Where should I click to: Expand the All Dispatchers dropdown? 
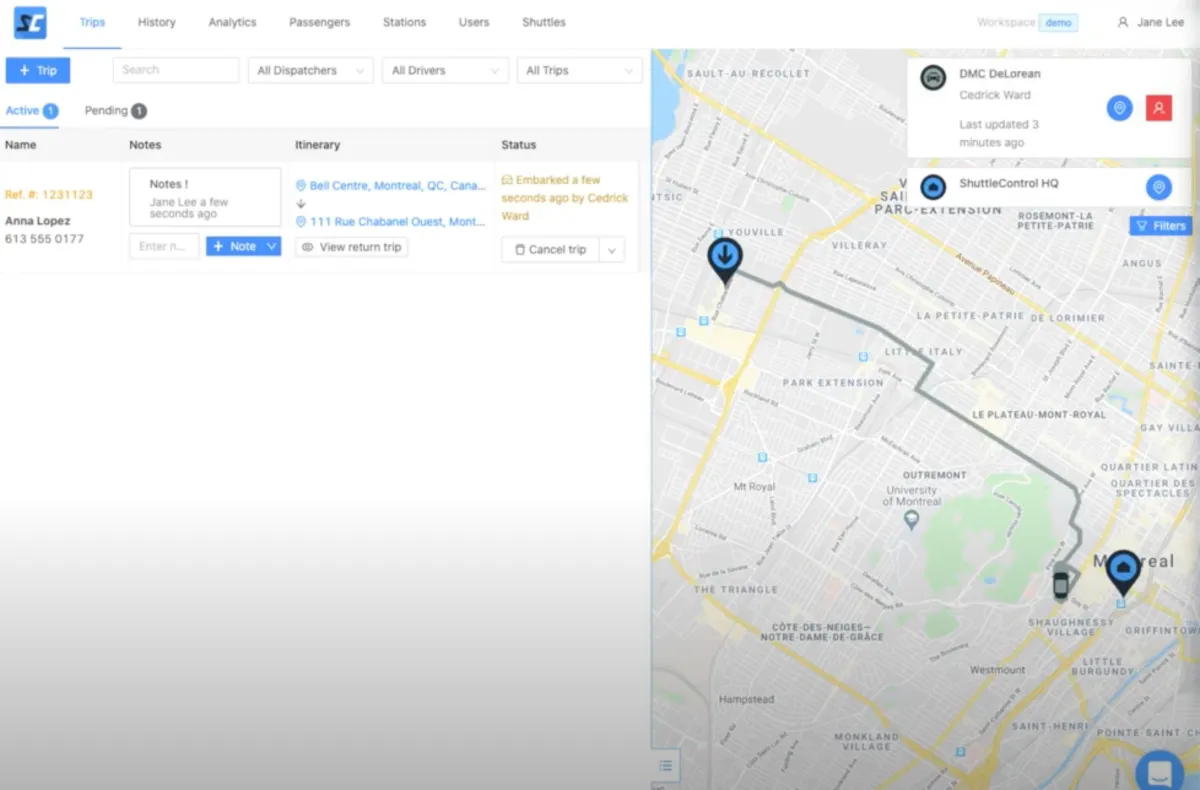[310, 70]
